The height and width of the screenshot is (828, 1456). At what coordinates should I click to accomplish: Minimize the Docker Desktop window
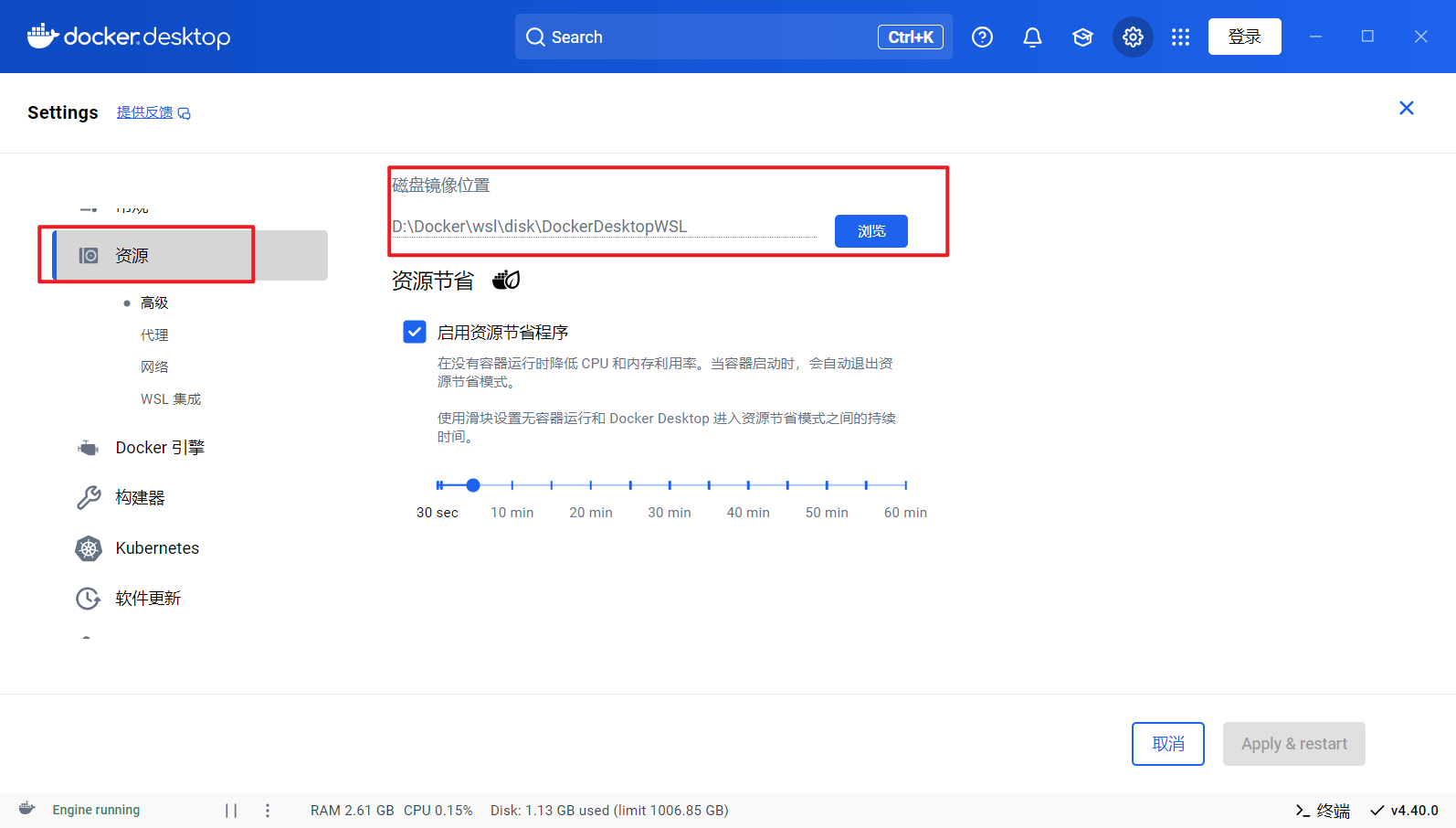[1315, 37]
